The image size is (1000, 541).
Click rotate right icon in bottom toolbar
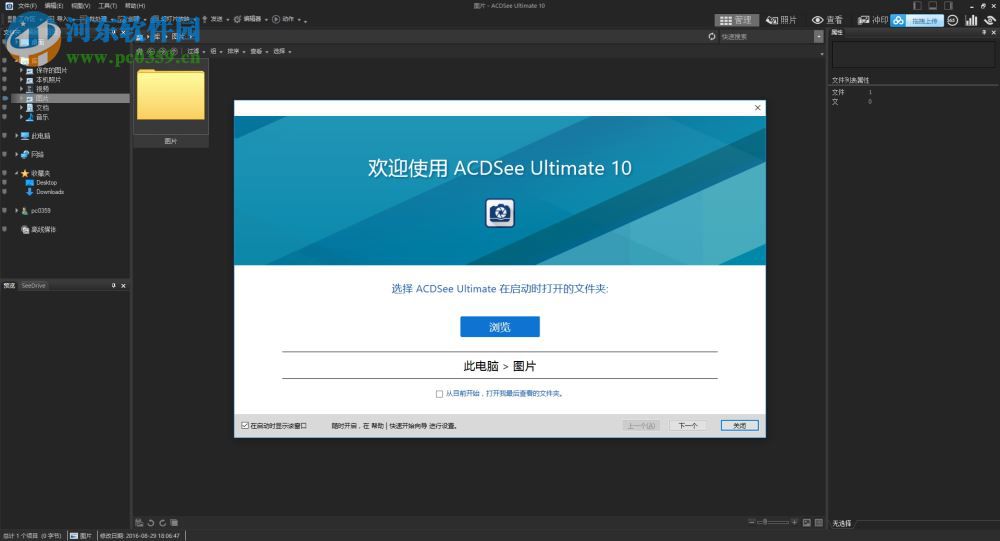(x=163, y=522)
